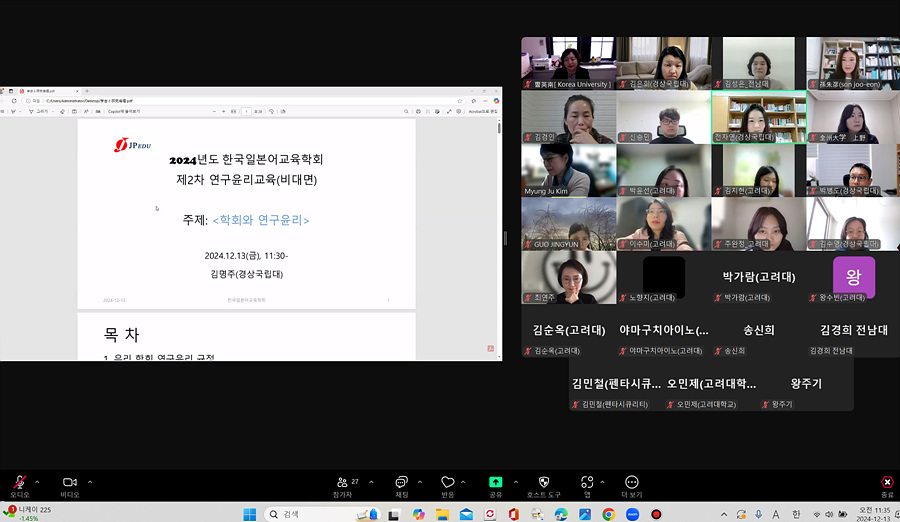Open the 호스트 도구 host tools shield
900x522 pixels.
tap(543, 483)
